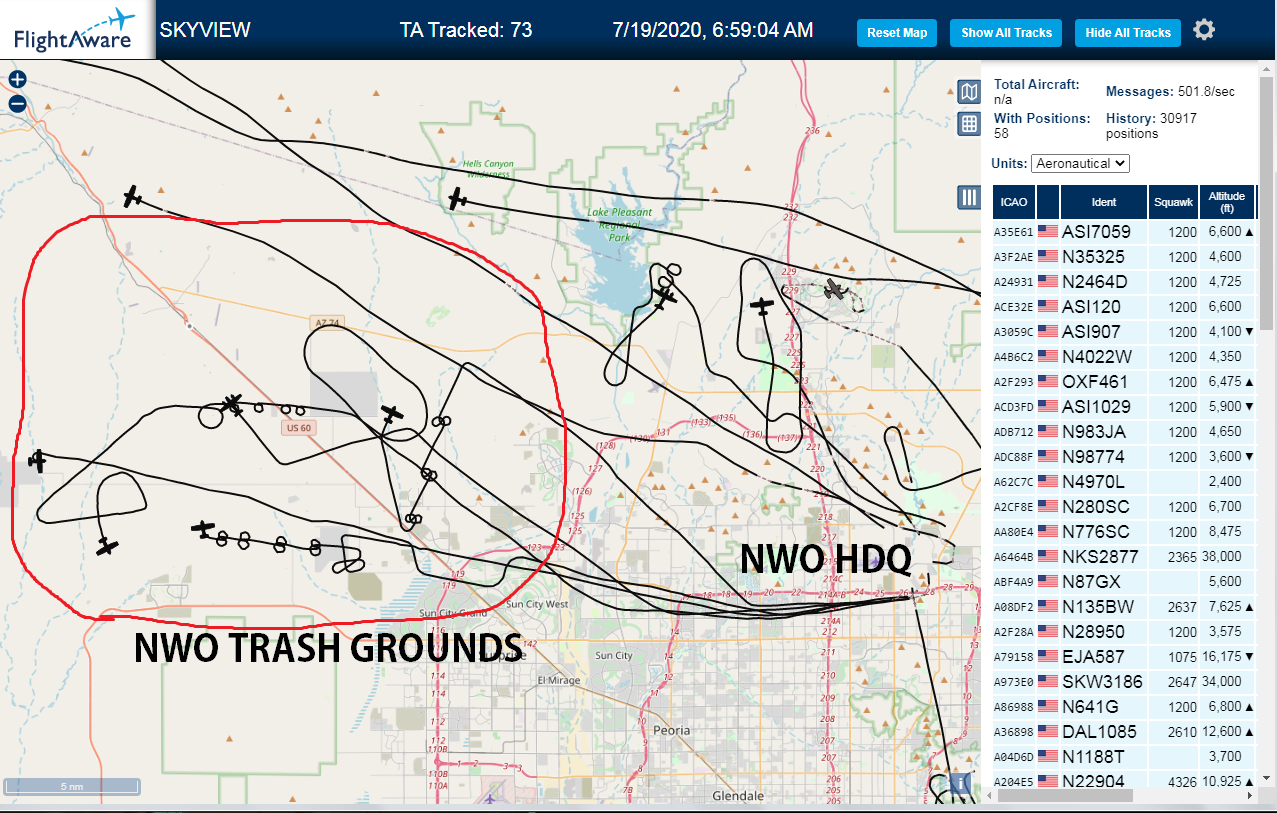Screen dimensions: 1277x813
Task: Select the N22904 ident
Action: (x=1093, y=781)
